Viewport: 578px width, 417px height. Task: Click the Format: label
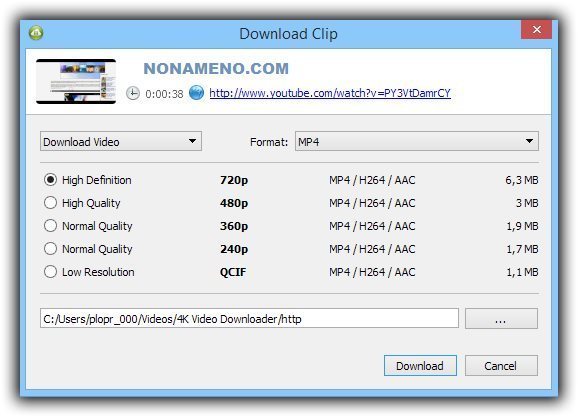(x=269, y=142)
